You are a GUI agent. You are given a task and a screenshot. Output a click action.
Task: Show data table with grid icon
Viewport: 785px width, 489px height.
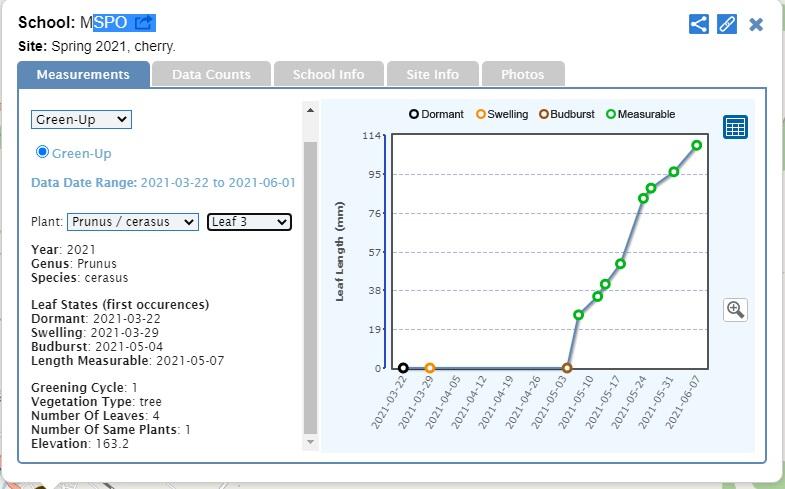click(x=735, y=127)
